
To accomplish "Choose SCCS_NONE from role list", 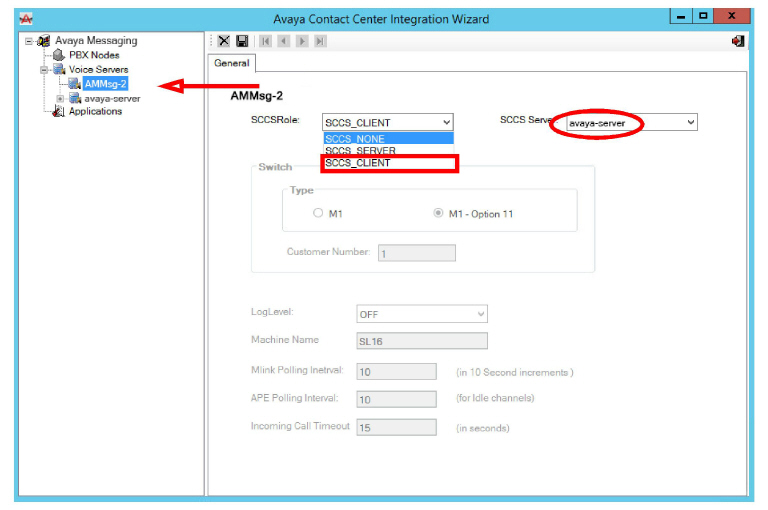I will (x=388, y=139).
